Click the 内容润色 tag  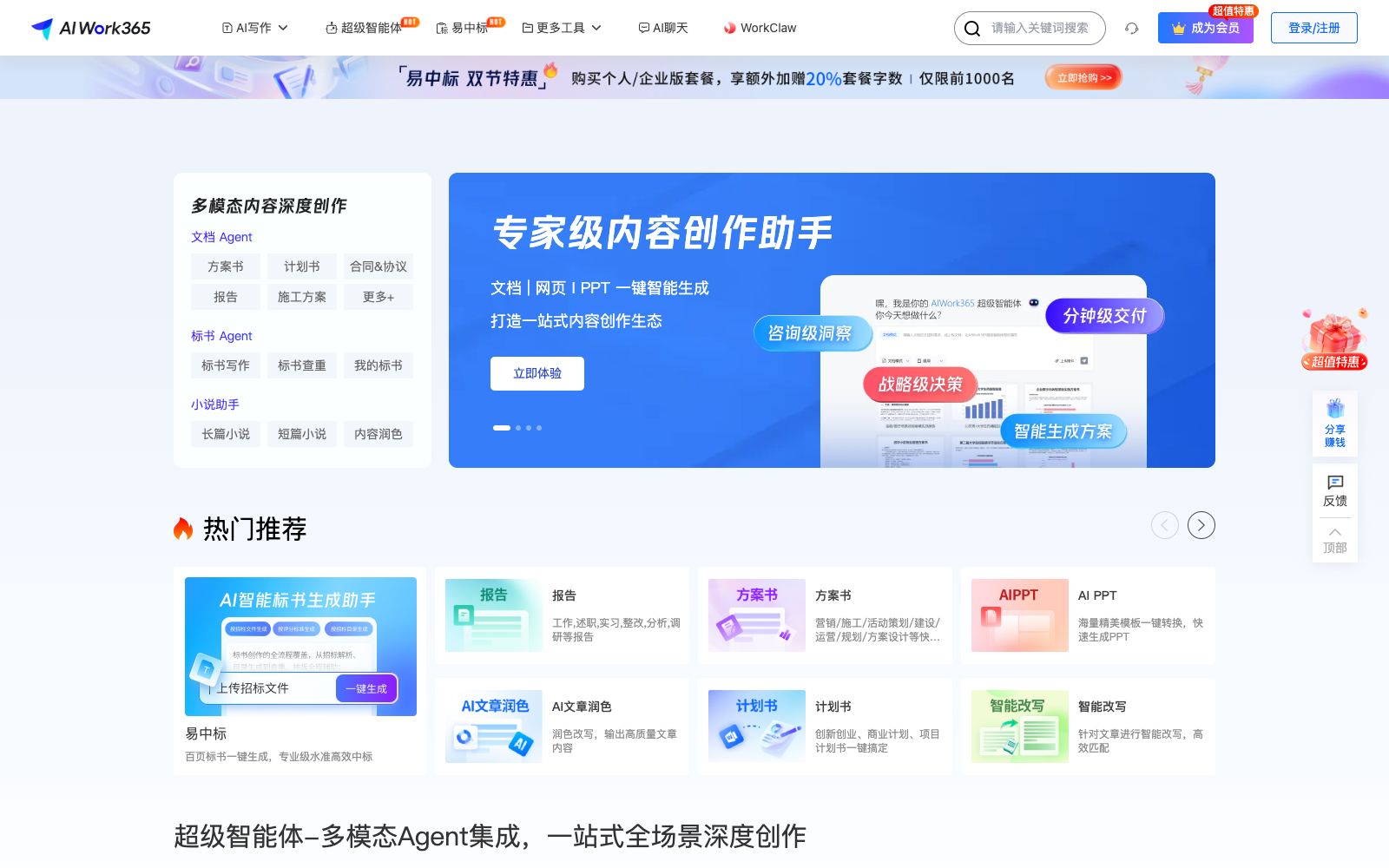(x=379, y=434)
